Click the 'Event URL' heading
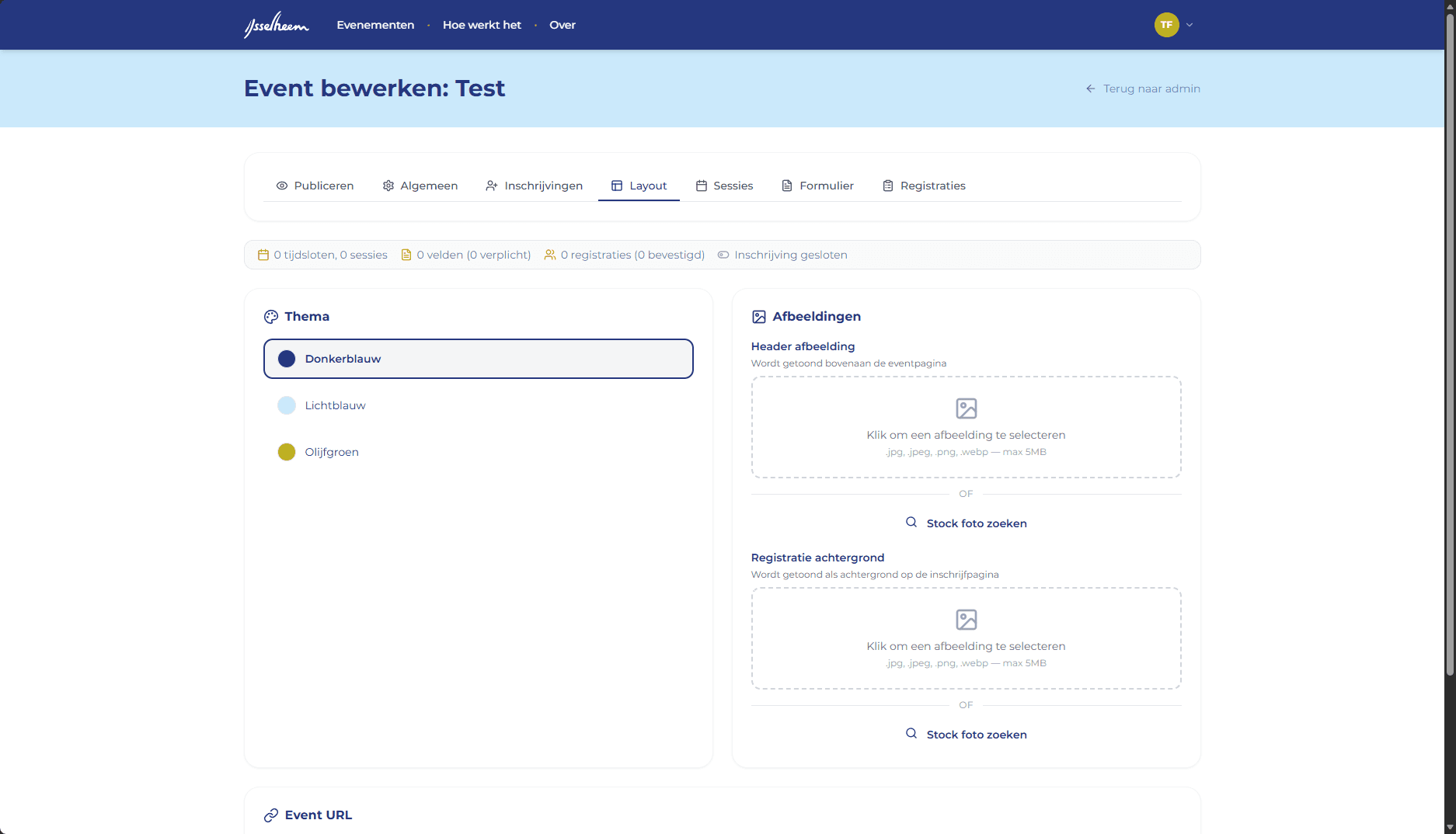1456x834 pixels. pos(319,815)
